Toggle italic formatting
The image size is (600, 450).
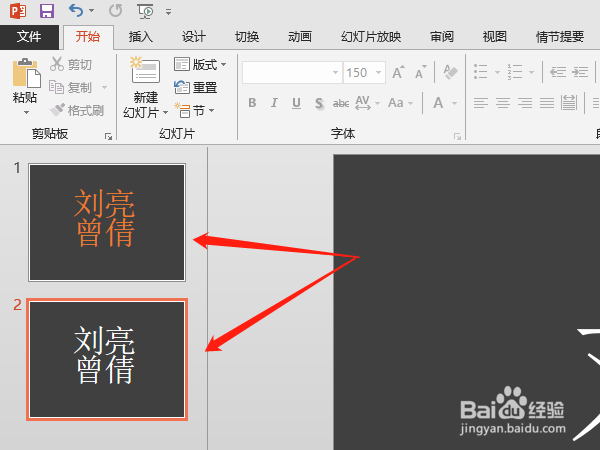274,103
